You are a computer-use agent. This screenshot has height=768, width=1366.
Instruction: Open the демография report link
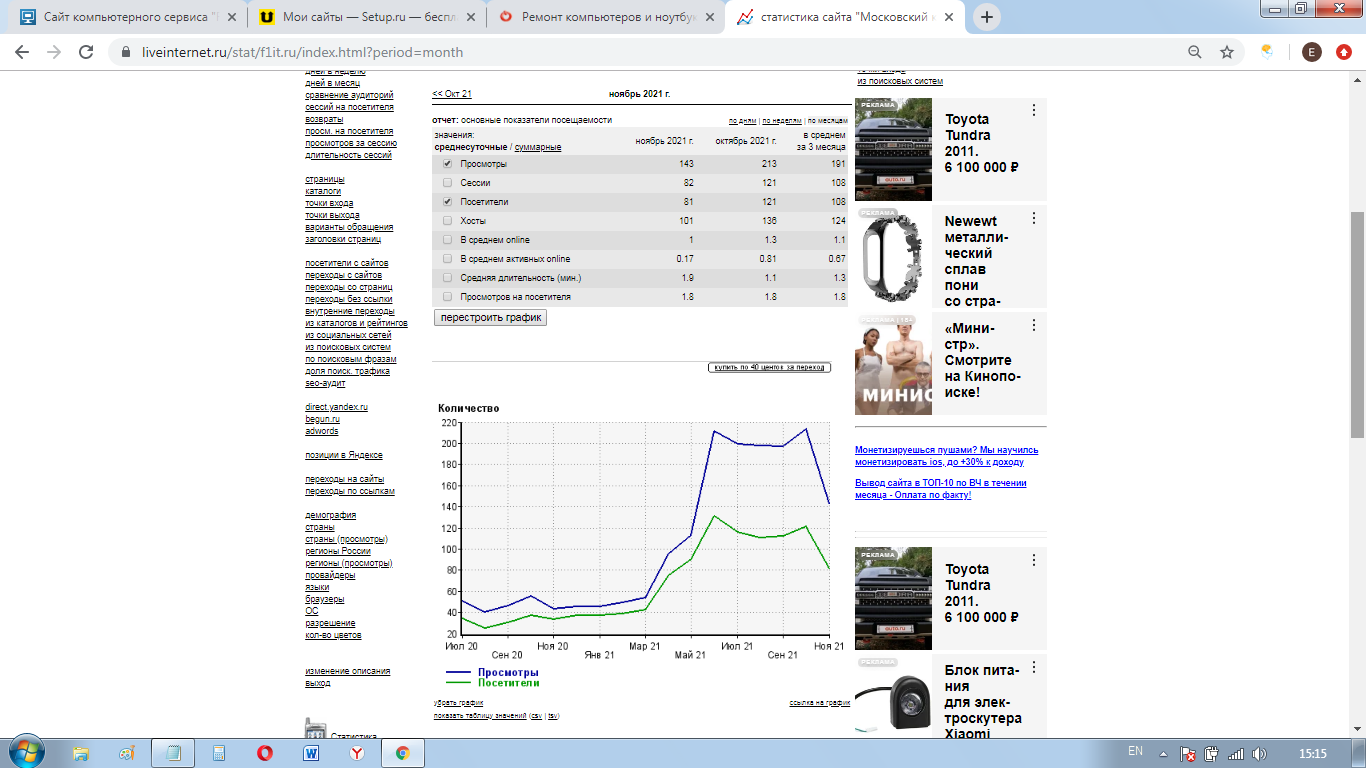[331, 515]
